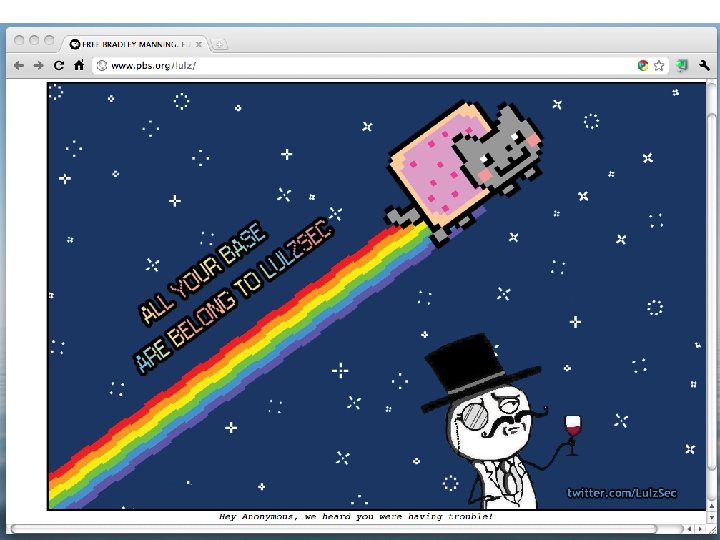Image resolution: width=720 pixels, height=540 pixels.
Task: Click the scroll right arrow at the bottom
Action: pos(699,529)
